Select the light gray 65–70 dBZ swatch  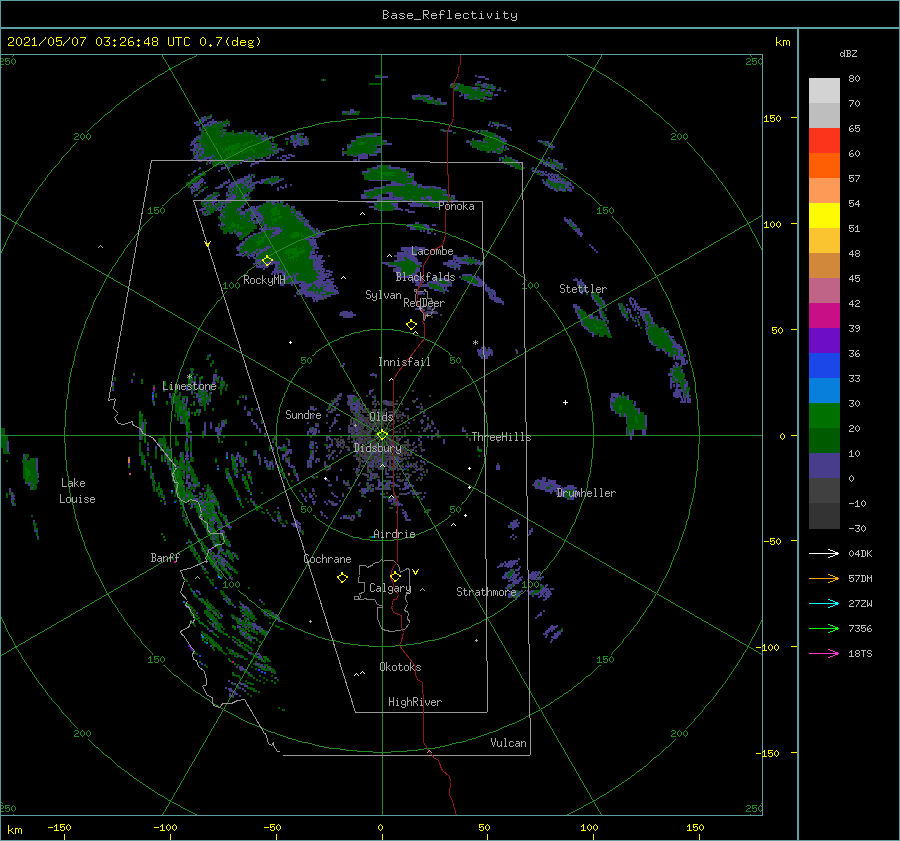click(x=824, y=115)
